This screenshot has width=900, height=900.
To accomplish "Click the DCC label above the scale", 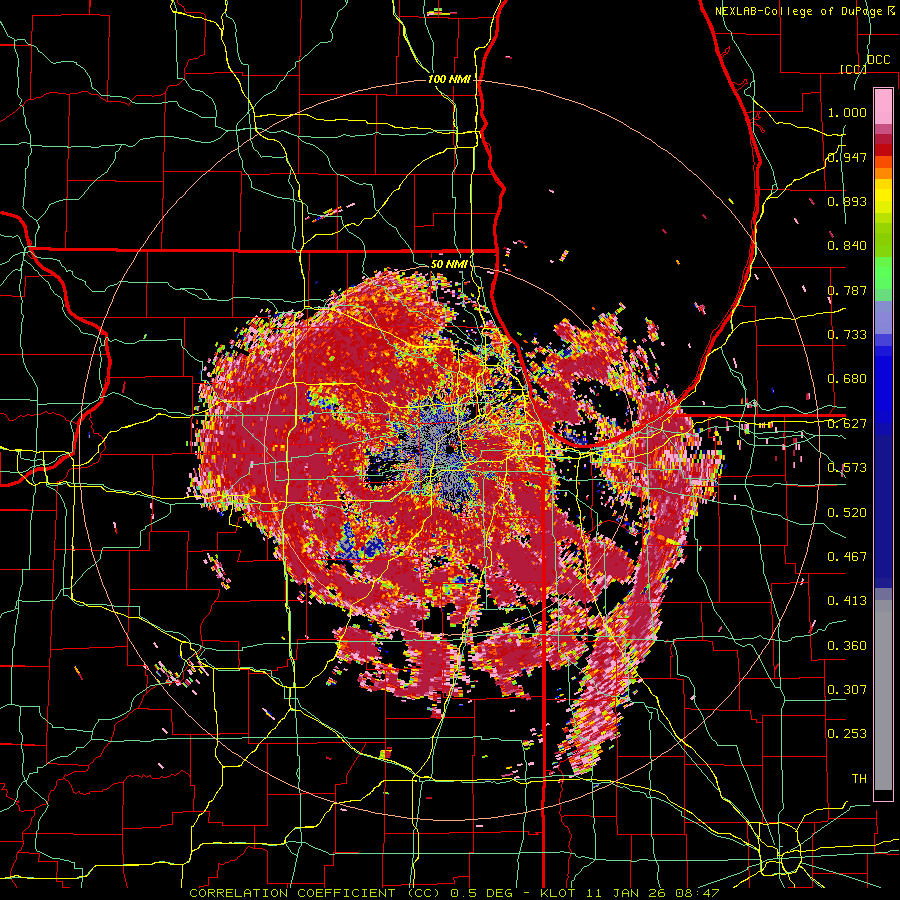I will (878, 60).
